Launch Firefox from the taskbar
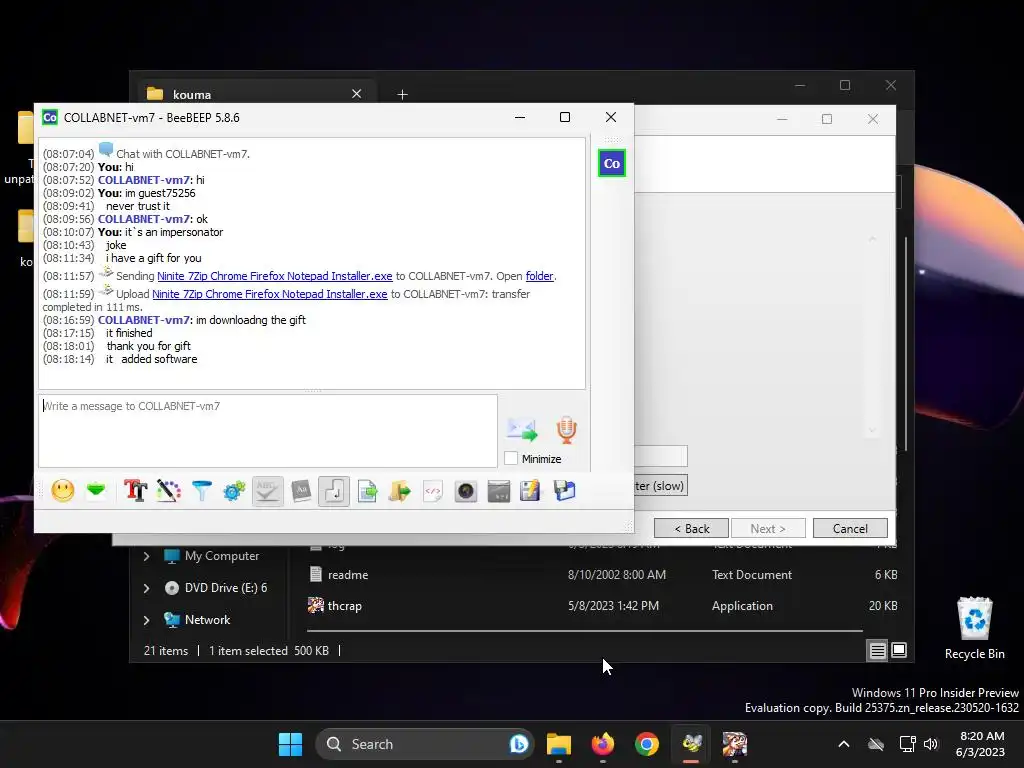1024x768 pixels. coord(603,744)
